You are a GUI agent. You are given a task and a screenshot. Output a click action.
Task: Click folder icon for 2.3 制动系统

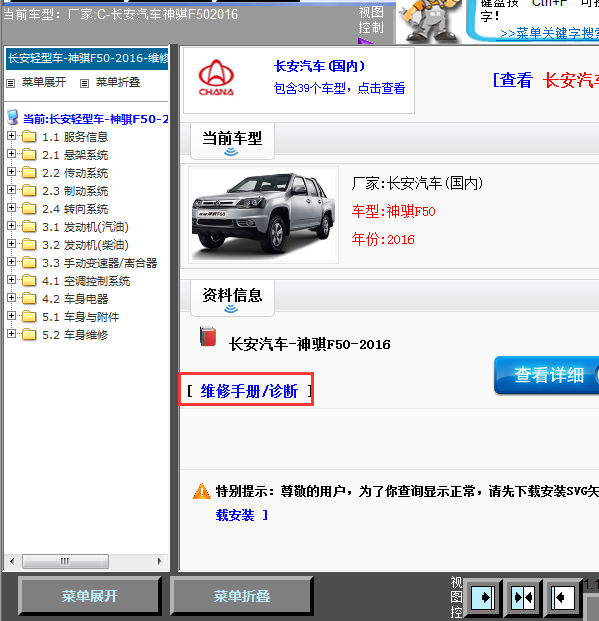pos(29,190)
